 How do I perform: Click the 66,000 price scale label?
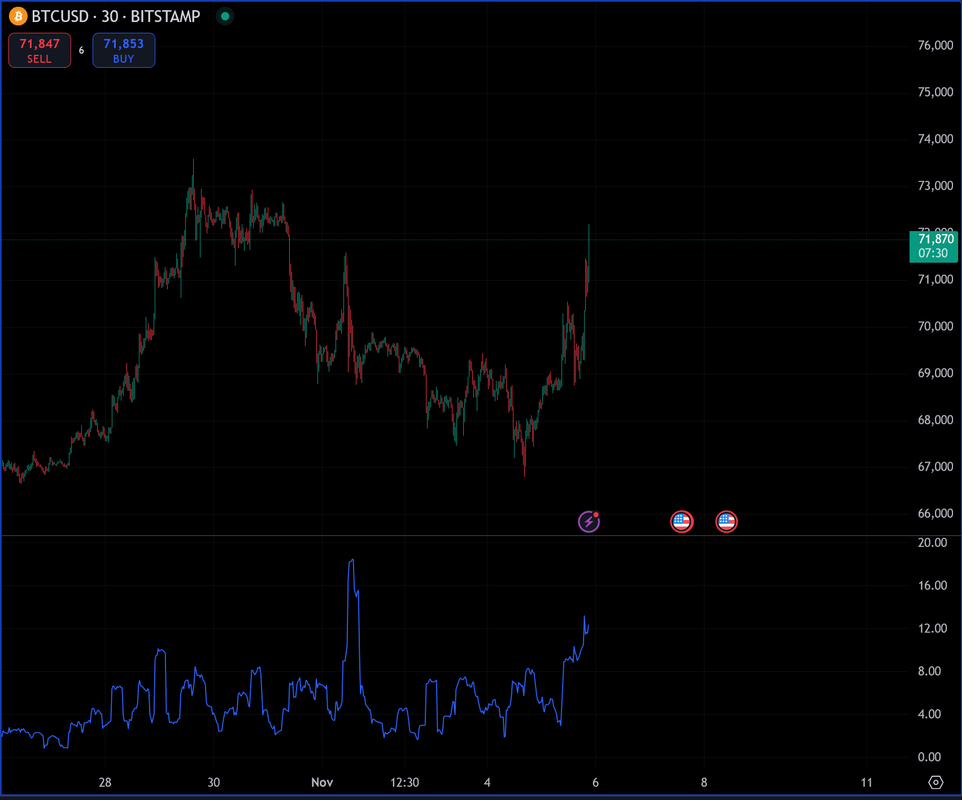pyautogui.click(x=935, y=513)
